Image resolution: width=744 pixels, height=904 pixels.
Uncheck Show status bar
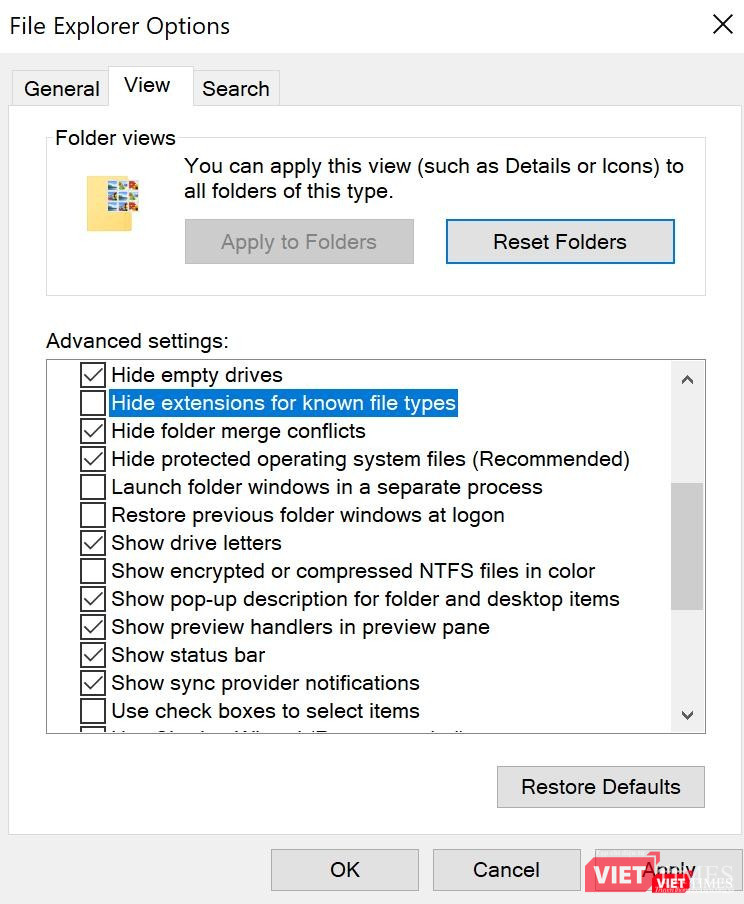point(91,654)
